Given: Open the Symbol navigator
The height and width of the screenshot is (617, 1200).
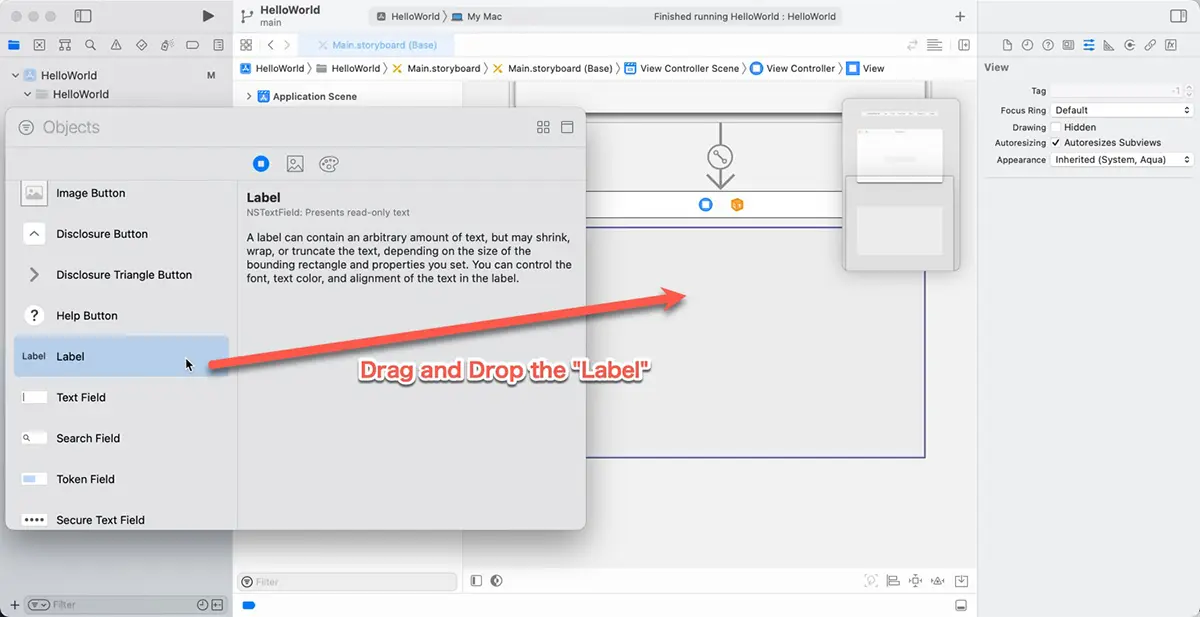Looking at the screenshot, I should pyautogui.click(x=65, y=45).
